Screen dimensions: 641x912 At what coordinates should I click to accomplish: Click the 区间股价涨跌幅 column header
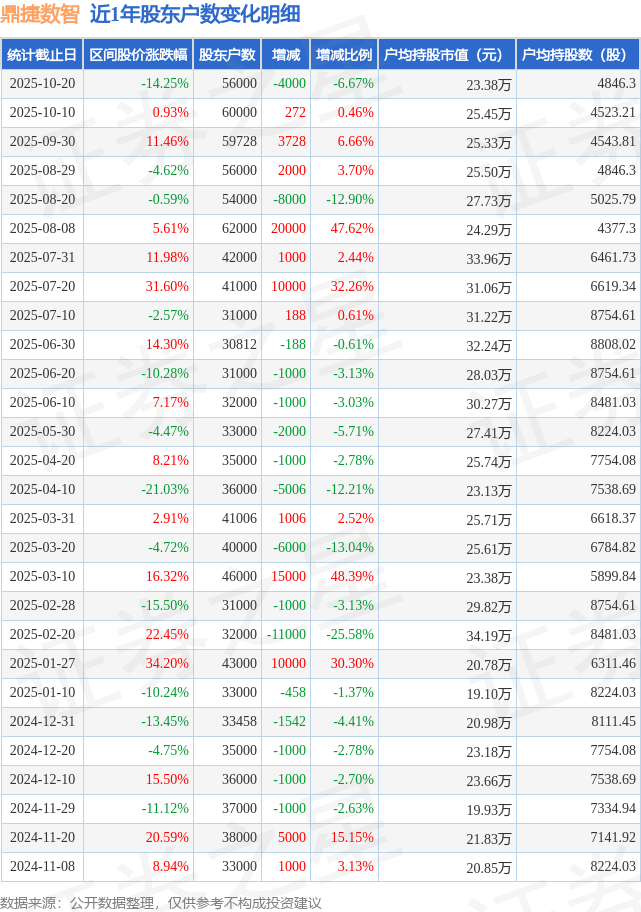click(x=137, y=55)
